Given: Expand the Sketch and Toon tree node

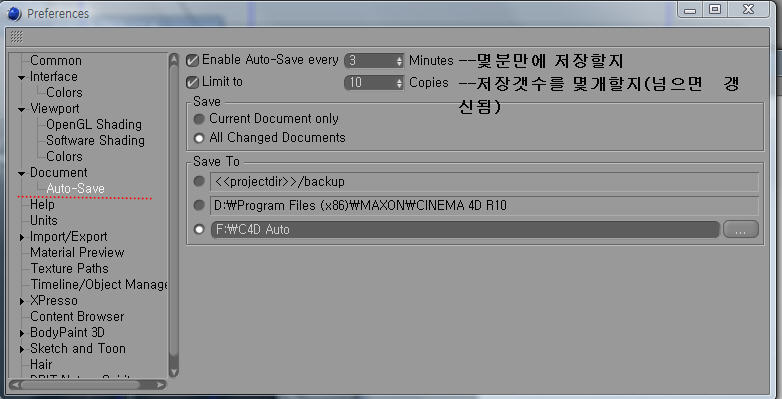Looking at the screenshot, I should point(21,349).
